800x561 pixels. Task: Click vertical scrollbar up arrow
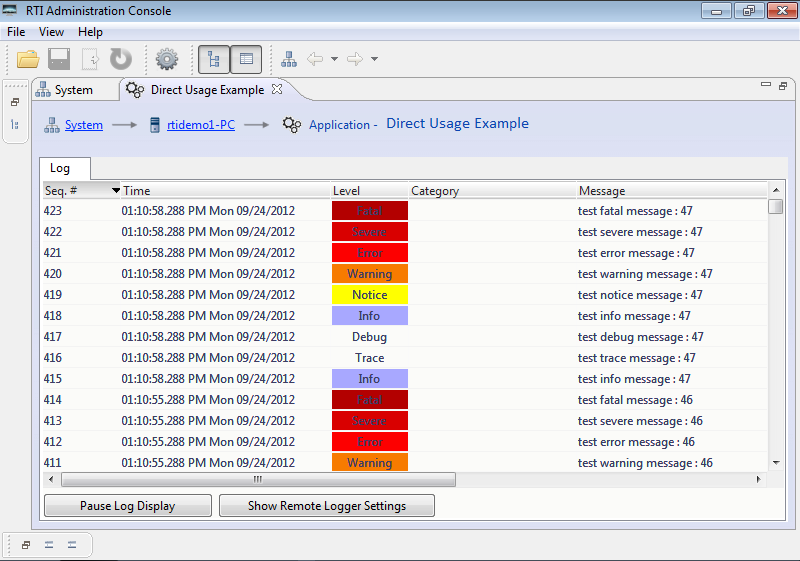(x=776, y=190)
